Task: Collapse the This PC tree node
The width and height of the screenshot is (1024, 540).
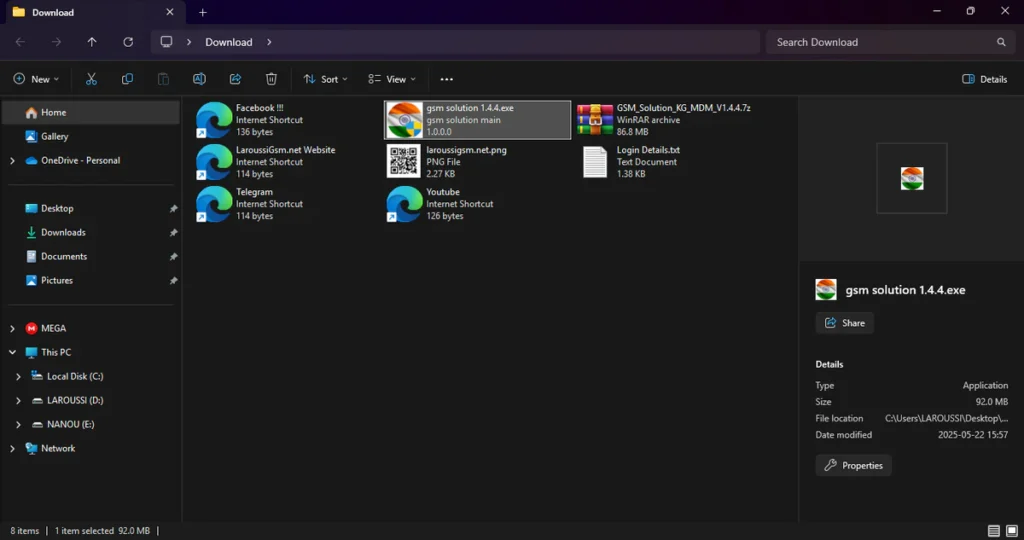Action: [x=12, y=352]
